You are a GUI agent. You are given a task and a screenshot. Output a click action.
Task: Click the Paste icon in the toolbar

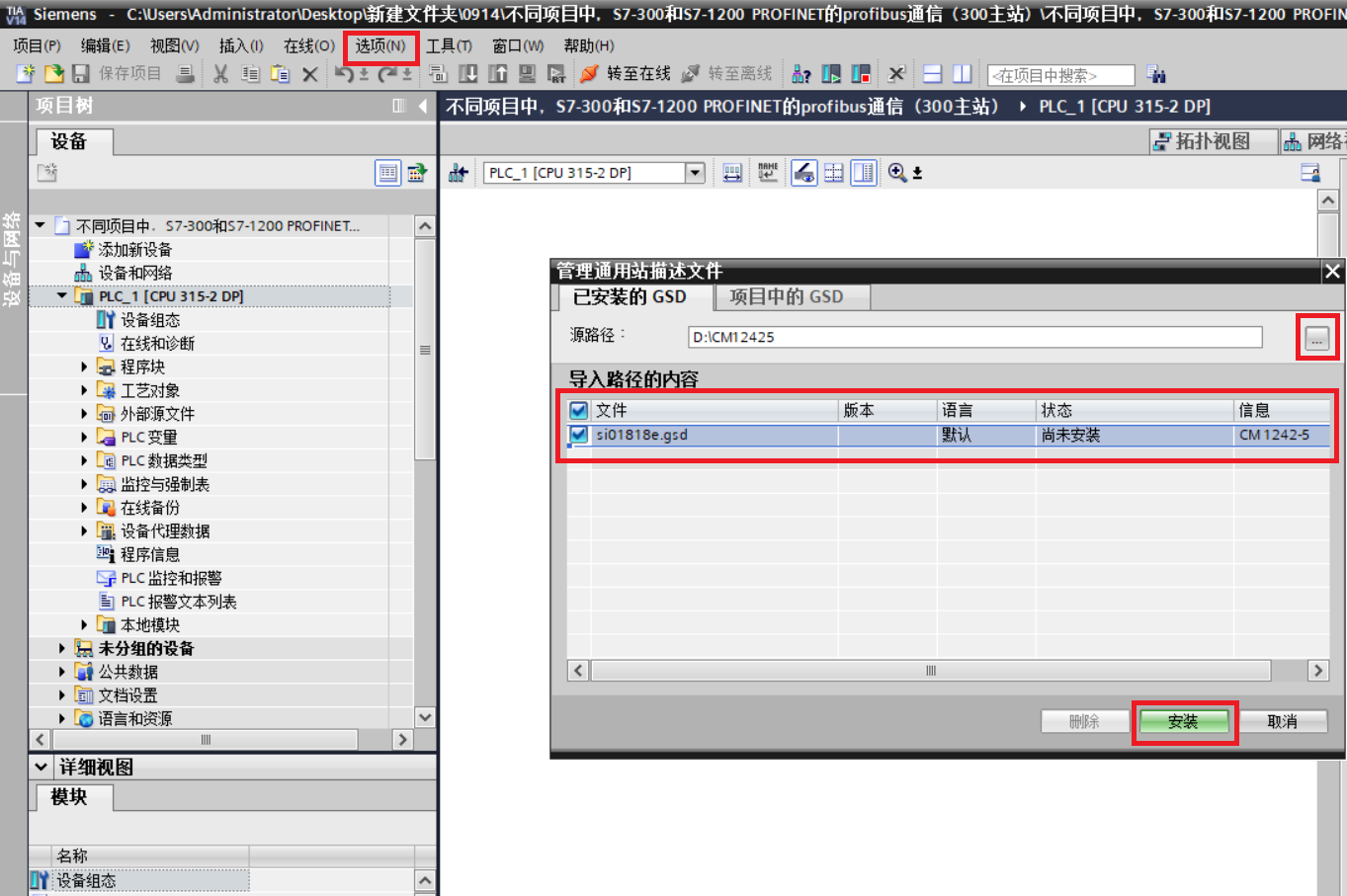coord(280,74)
